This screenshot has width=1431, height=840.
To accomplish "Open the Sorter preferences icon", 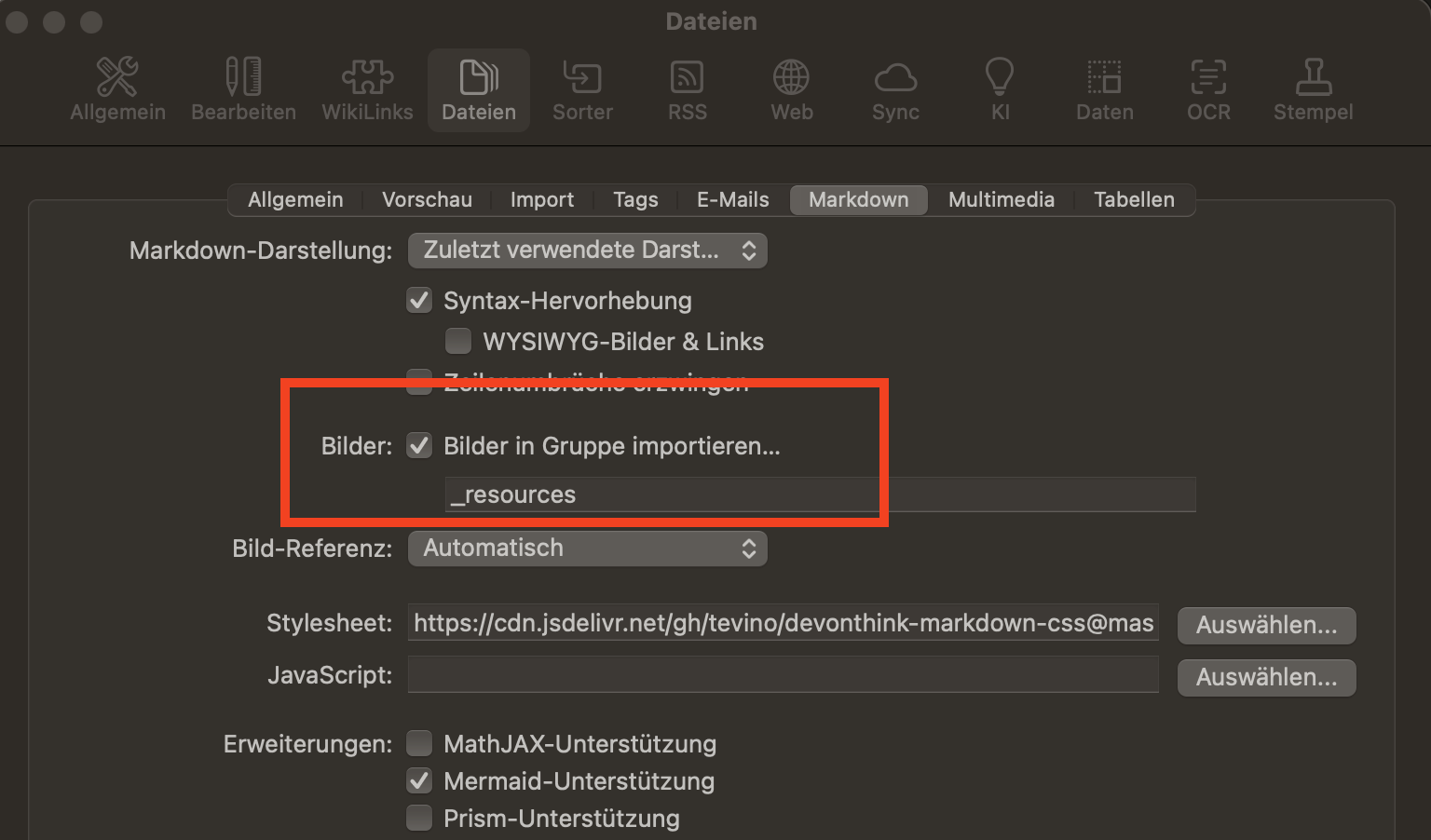I will [582, 89].
